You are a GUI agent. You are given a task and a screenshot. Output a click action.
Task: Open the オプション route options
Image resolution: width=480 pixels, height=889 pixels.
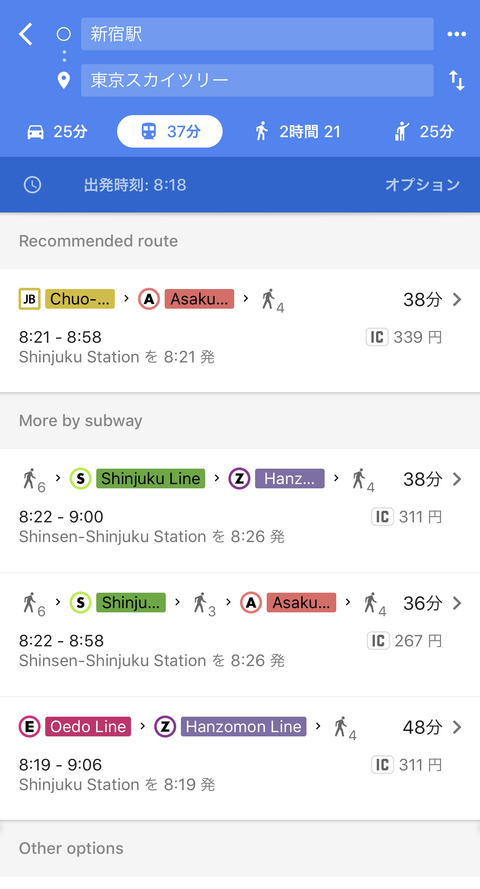422,185
